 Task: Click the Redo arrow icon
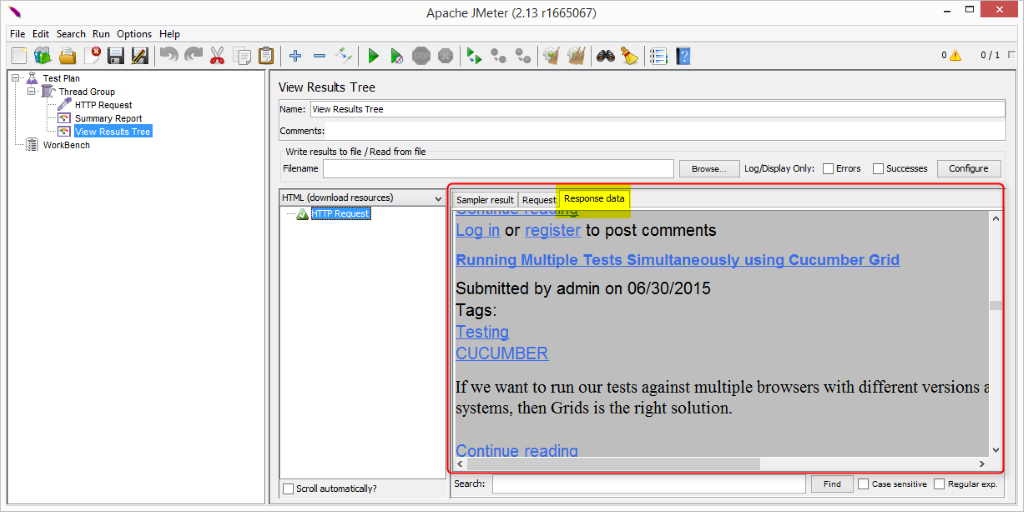pos(193,56)
